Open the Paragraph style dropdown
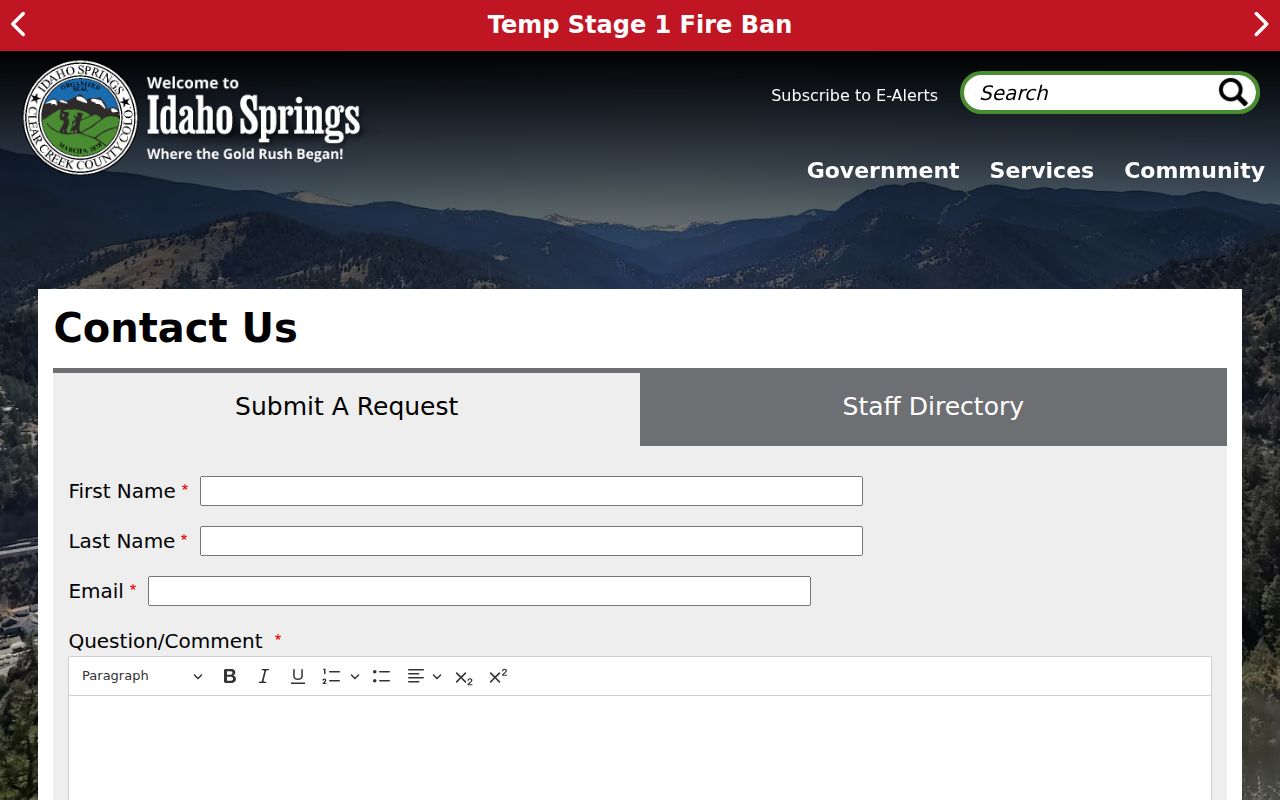 142,677
